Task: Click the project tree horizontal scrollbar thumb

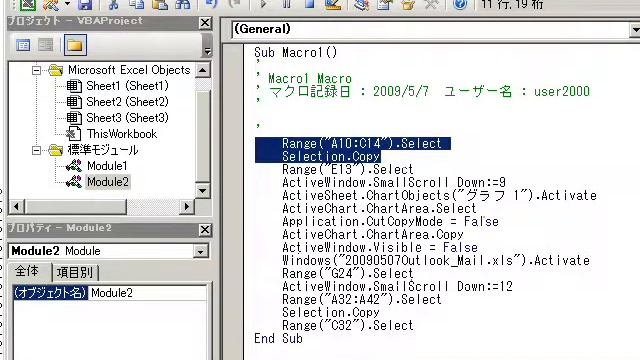Action: [x=76, y=207]
